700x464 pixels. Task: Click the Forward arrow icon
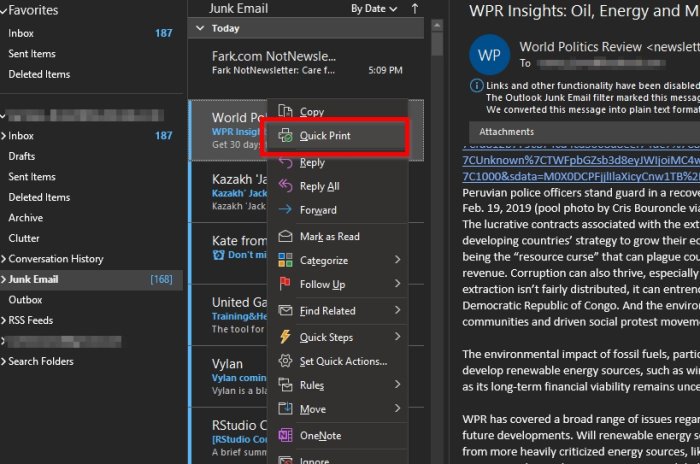[x=285, y=209]
